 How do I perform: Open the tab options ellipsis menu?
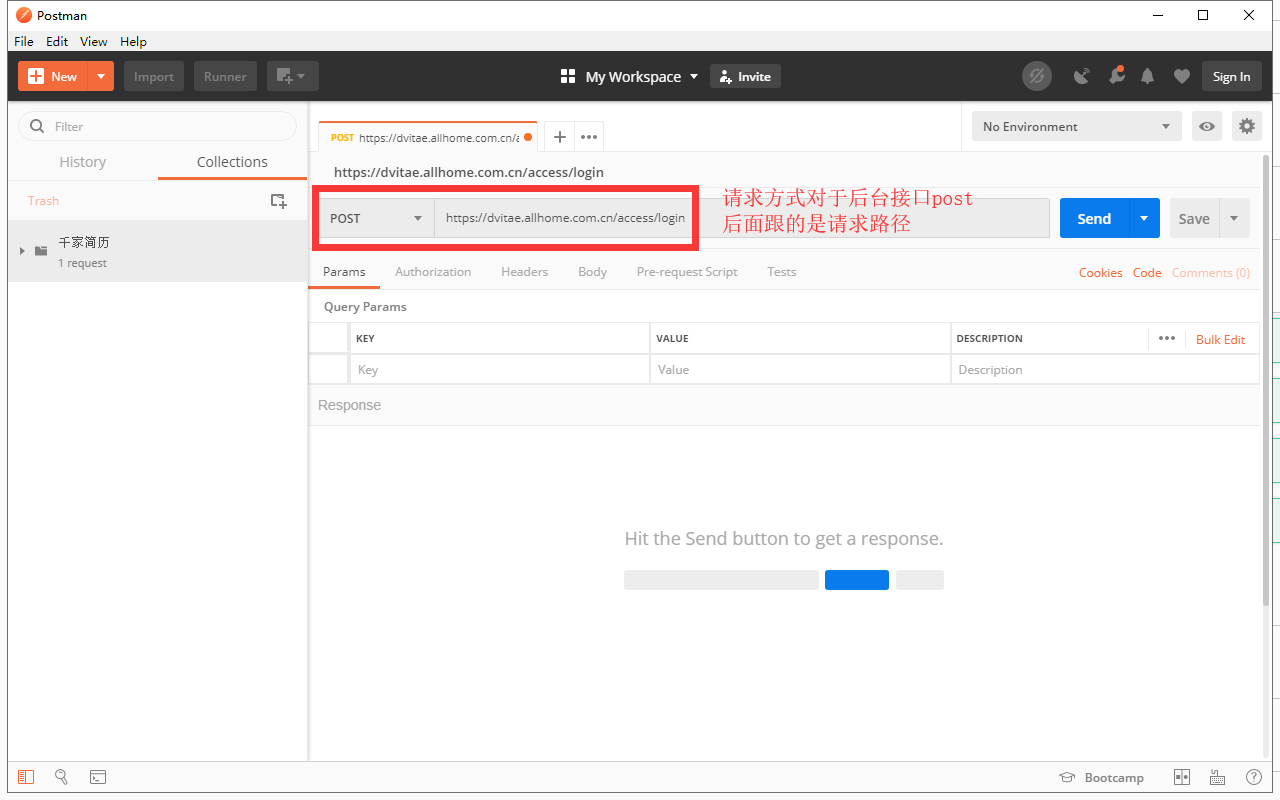click(x=589, y=137)
